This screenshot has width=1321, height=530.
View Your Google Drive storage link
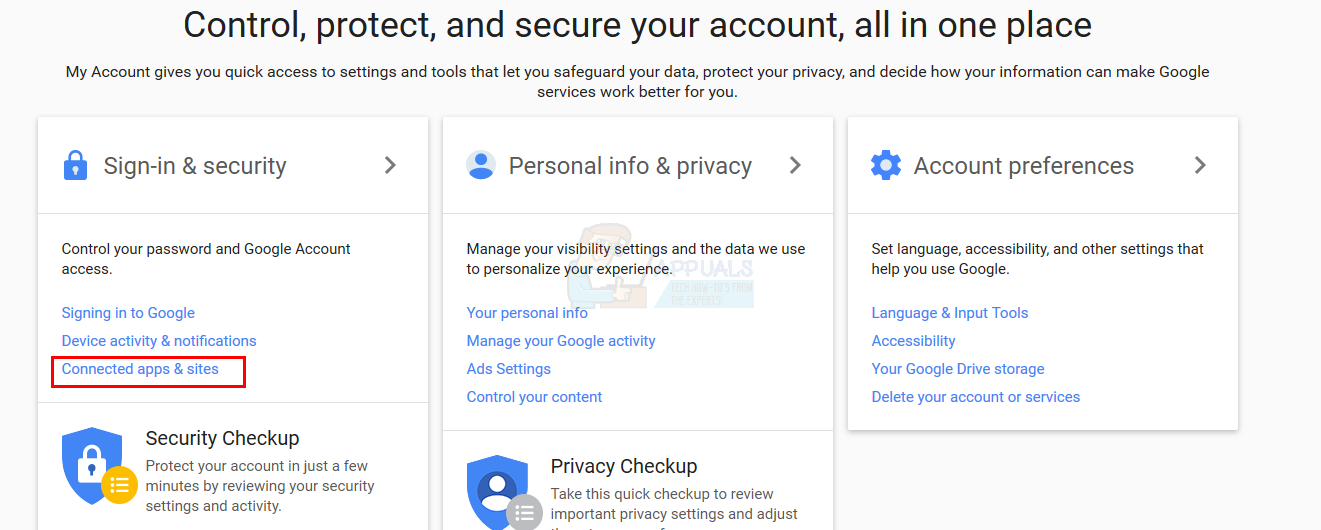pos(957,369)
